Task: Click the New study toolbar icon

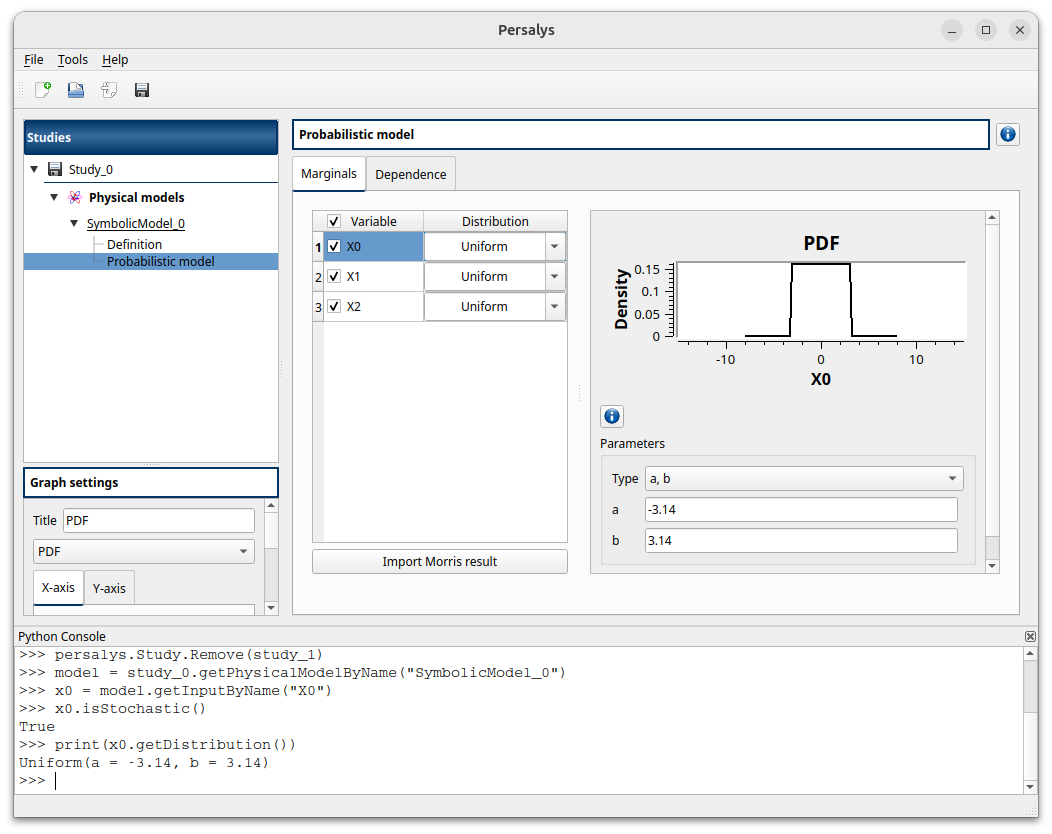Action: tap(43, 90)
